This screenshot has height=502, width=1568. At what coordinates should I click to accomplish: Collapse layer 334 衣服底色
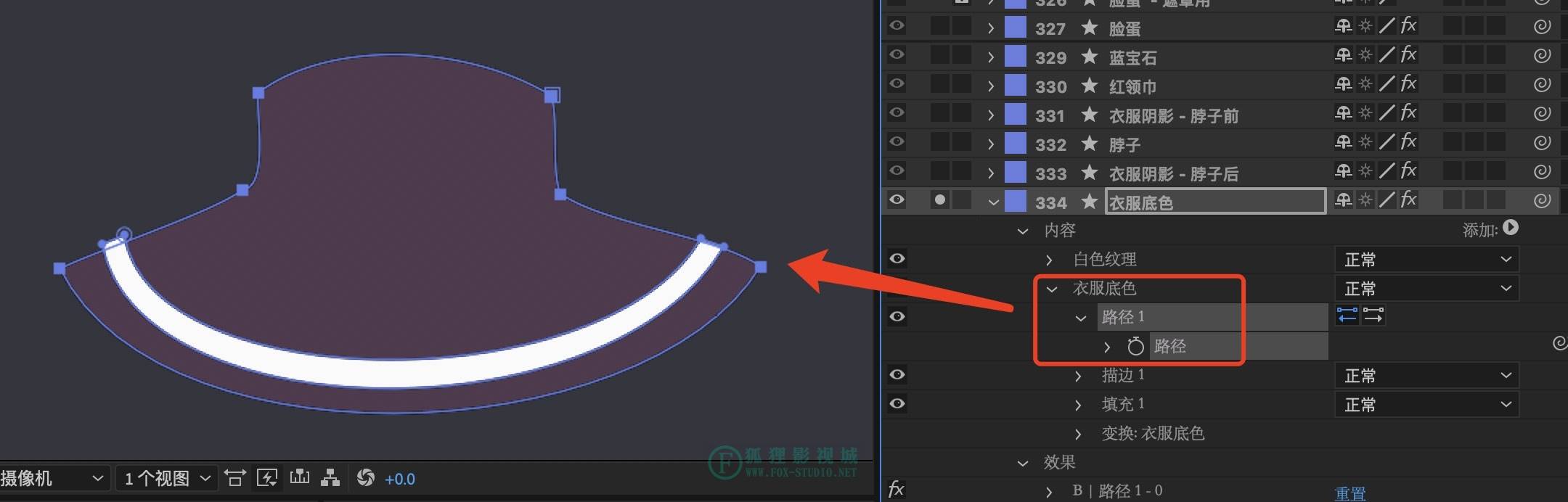[993, 202]
